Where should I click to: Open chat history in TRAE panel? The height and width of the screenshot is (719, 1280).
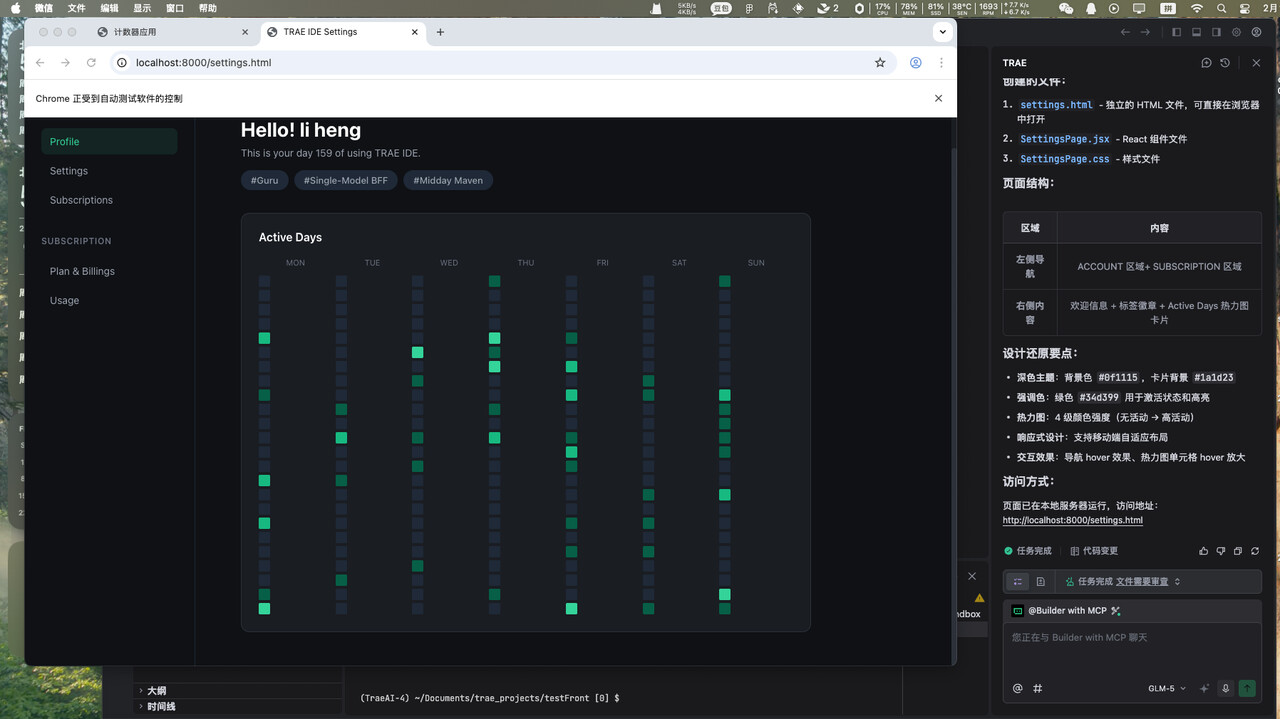1225,63
